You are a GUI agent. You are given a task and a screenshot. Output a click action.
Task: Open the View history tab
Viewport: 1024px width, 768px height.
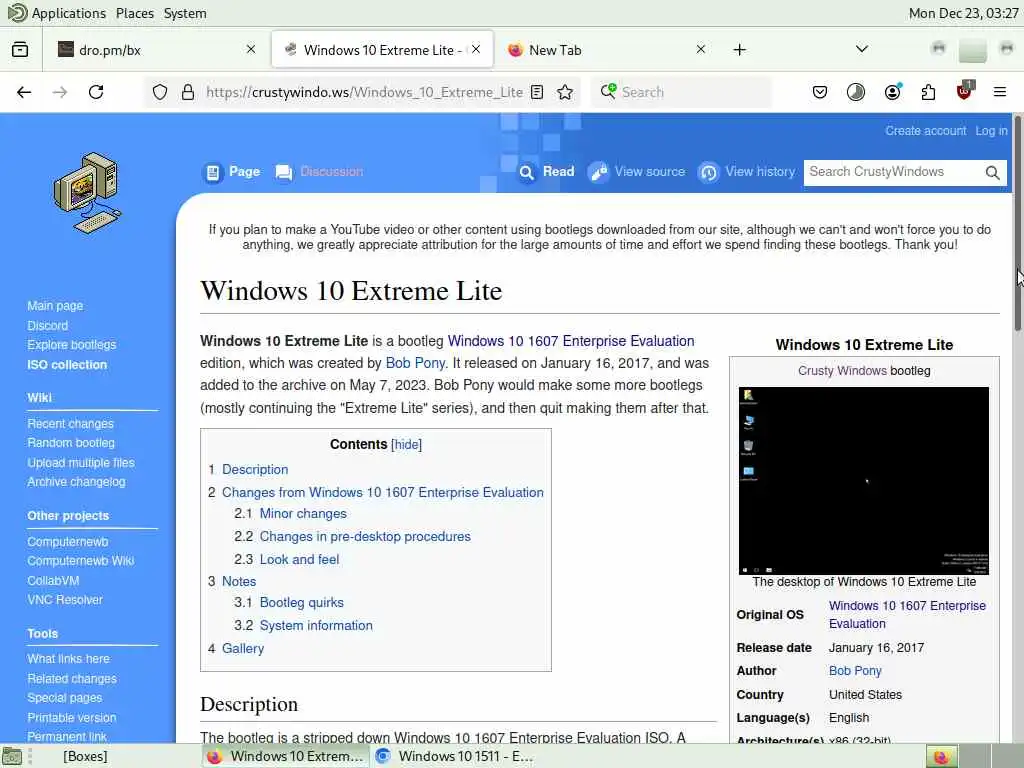747,172
